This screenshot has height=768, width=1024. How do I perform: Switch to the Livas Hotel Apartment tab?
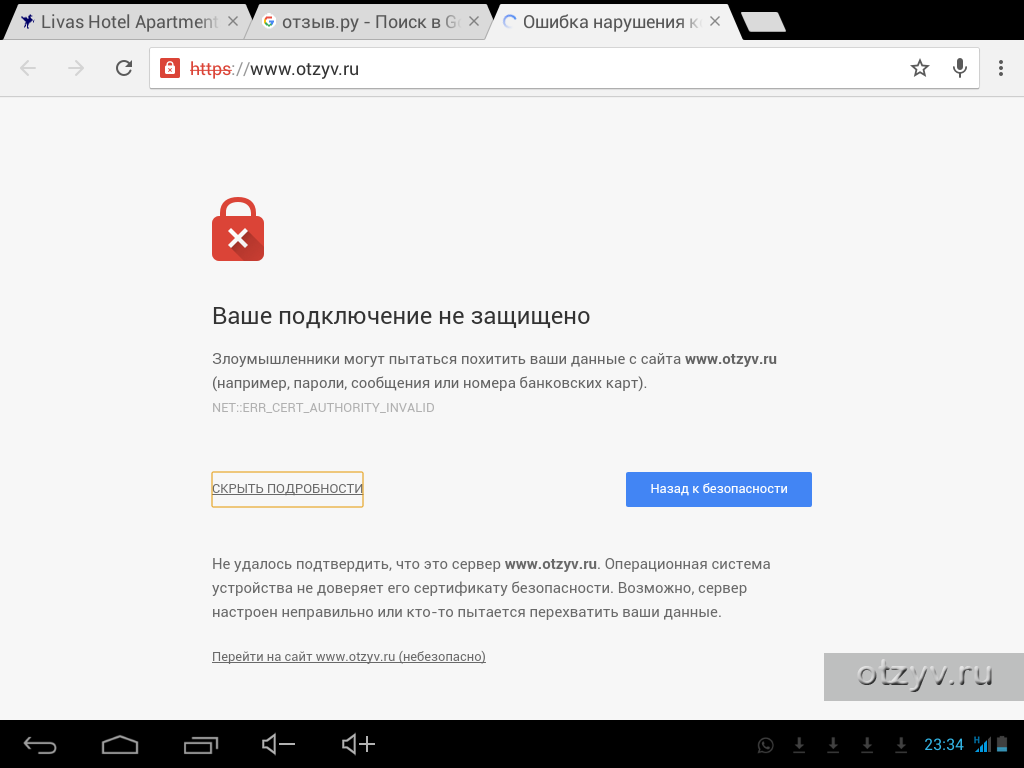click(x=121, y=22)
